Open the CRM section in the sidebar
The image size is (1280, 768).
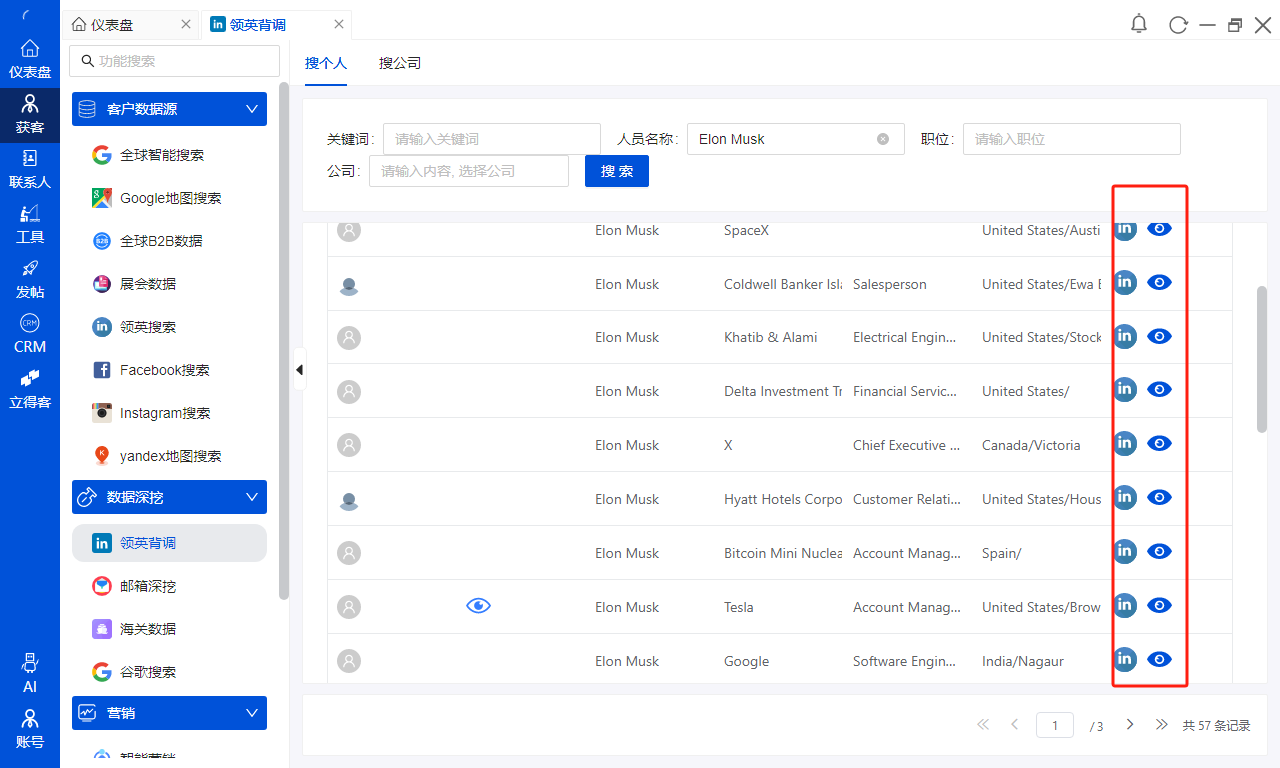click(30, 334)
